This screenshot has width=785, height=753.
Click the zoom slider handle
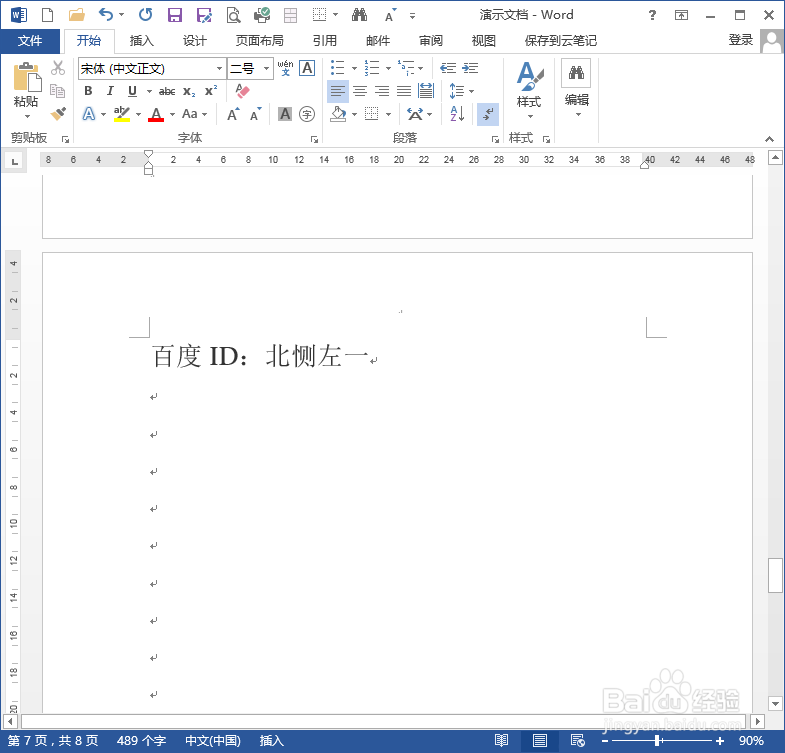point(657,740)
